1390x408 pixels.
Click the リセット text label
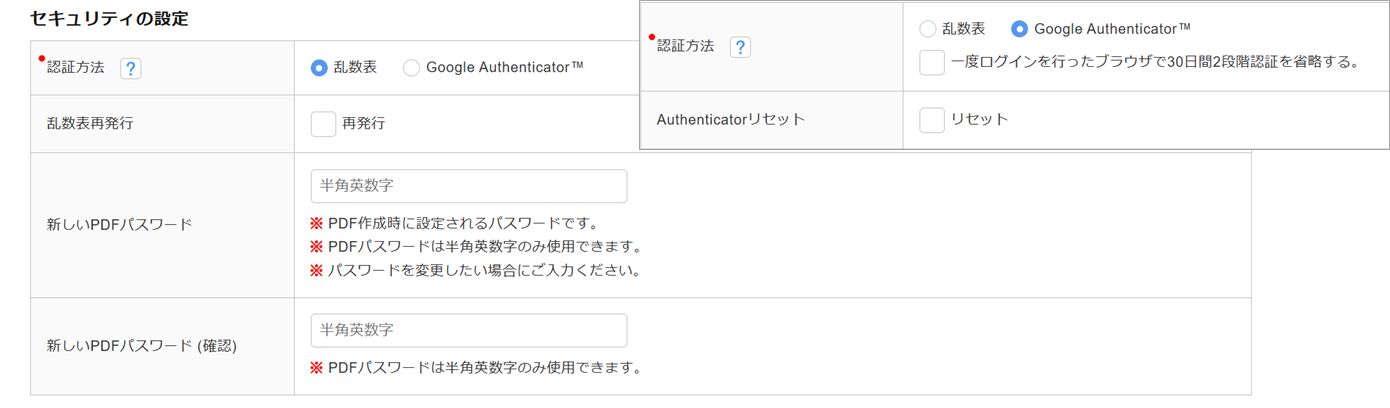pyautogui.click(x=979, y=120)
